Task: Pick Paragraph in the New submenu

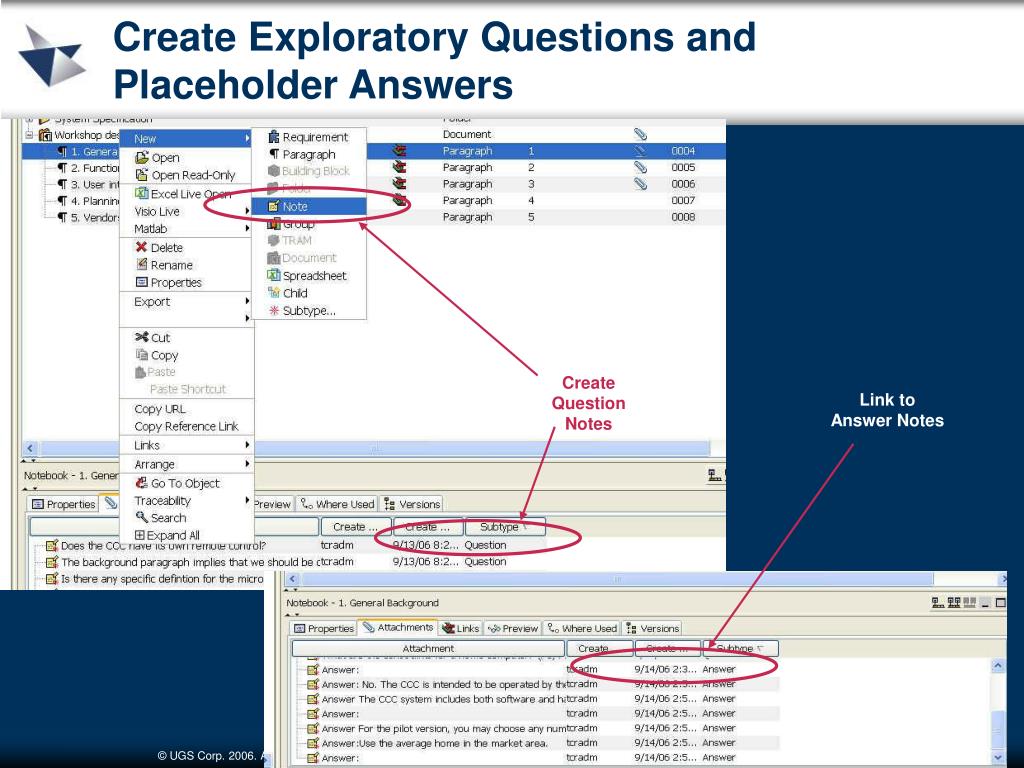Action: [310, 155]
